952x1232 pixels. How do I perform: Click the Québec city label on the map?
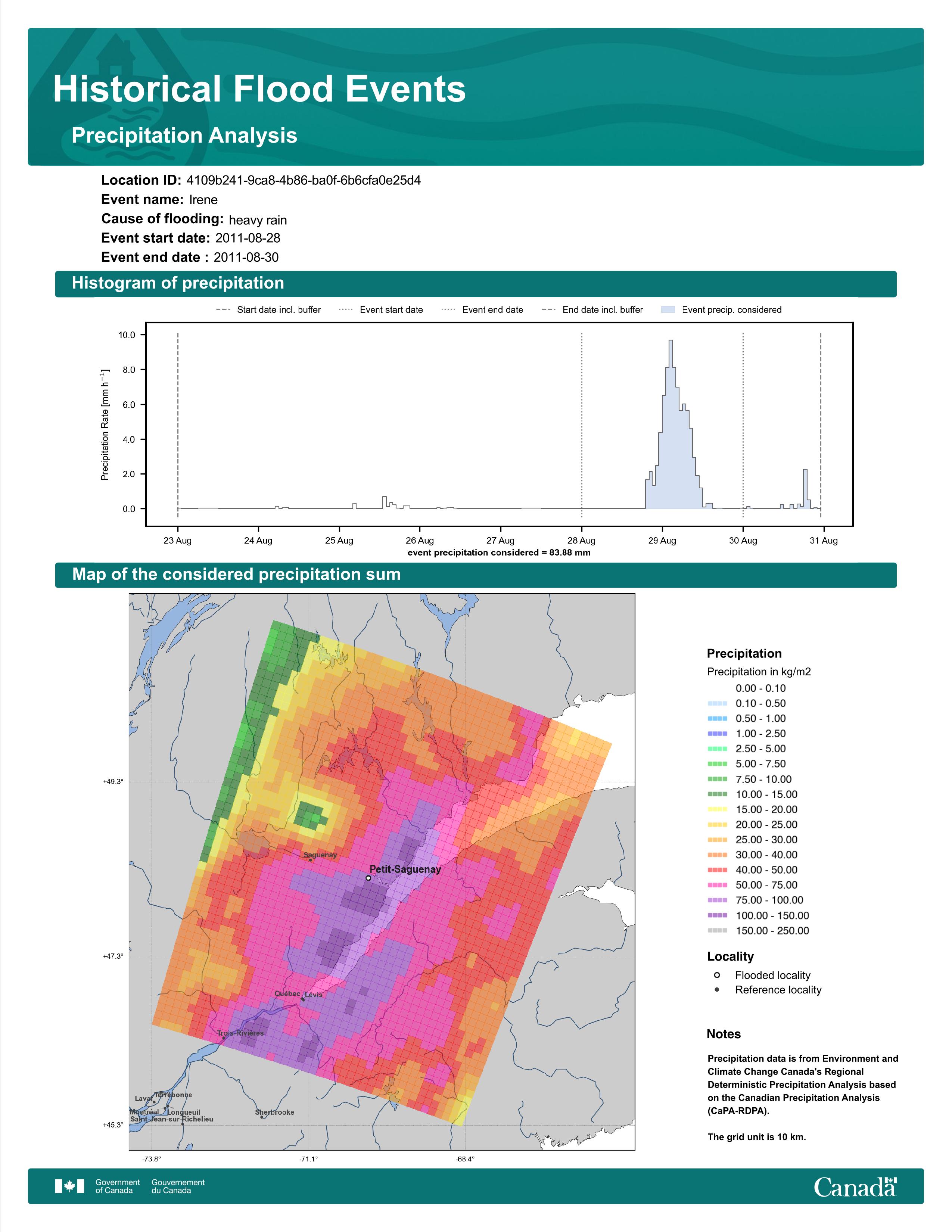tap(287, 993)
